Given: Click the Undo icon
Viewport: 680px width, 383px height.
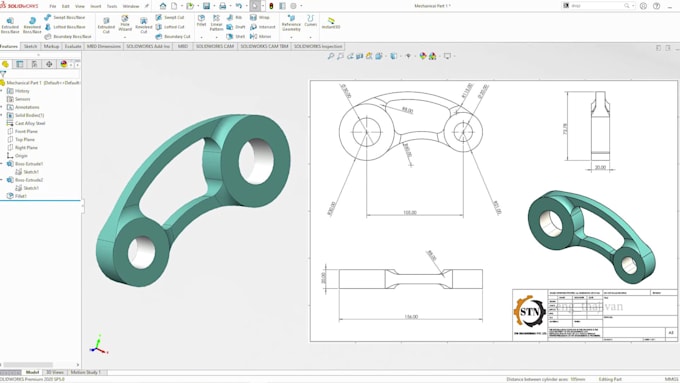Looking at the screenshot, I should coord(239,6).
